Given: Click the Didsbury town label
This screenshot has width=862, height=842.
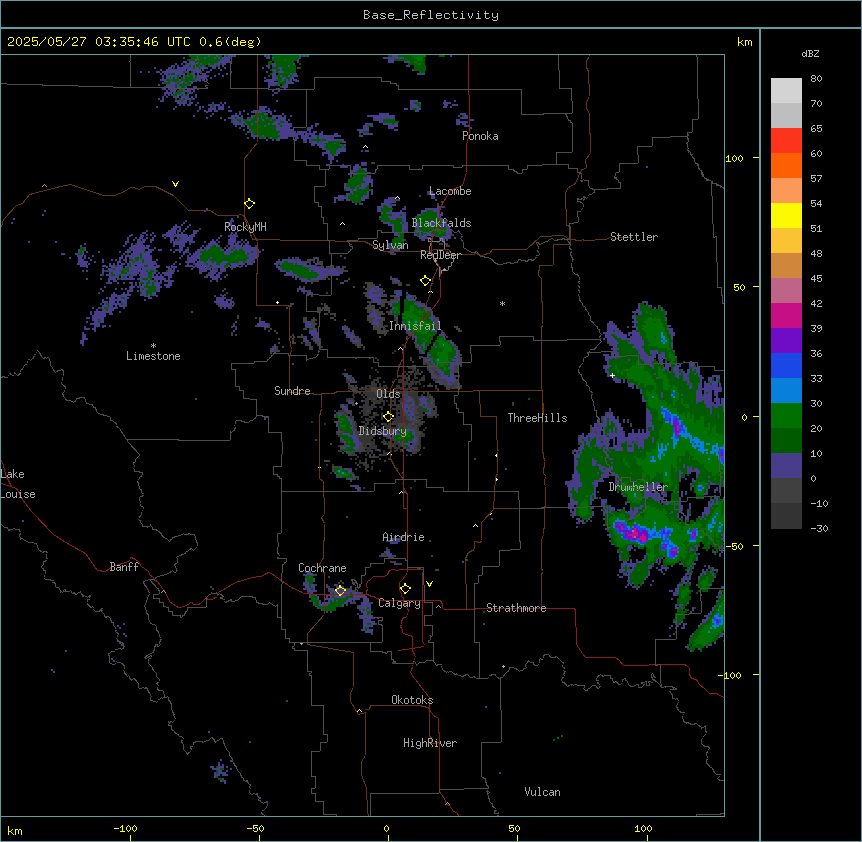Looking at the screenshot, I should click(x=382, y=431).
